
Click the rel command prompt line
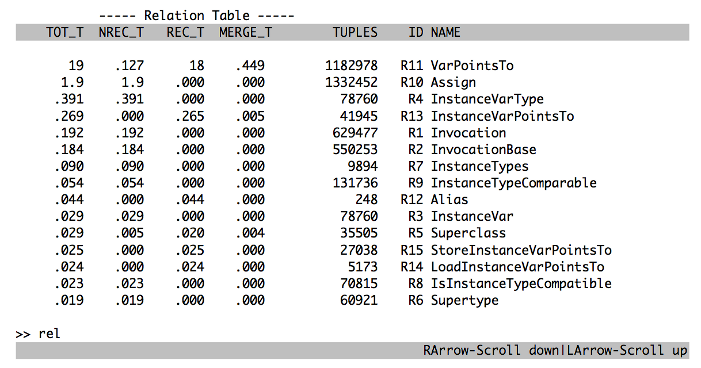38,334
